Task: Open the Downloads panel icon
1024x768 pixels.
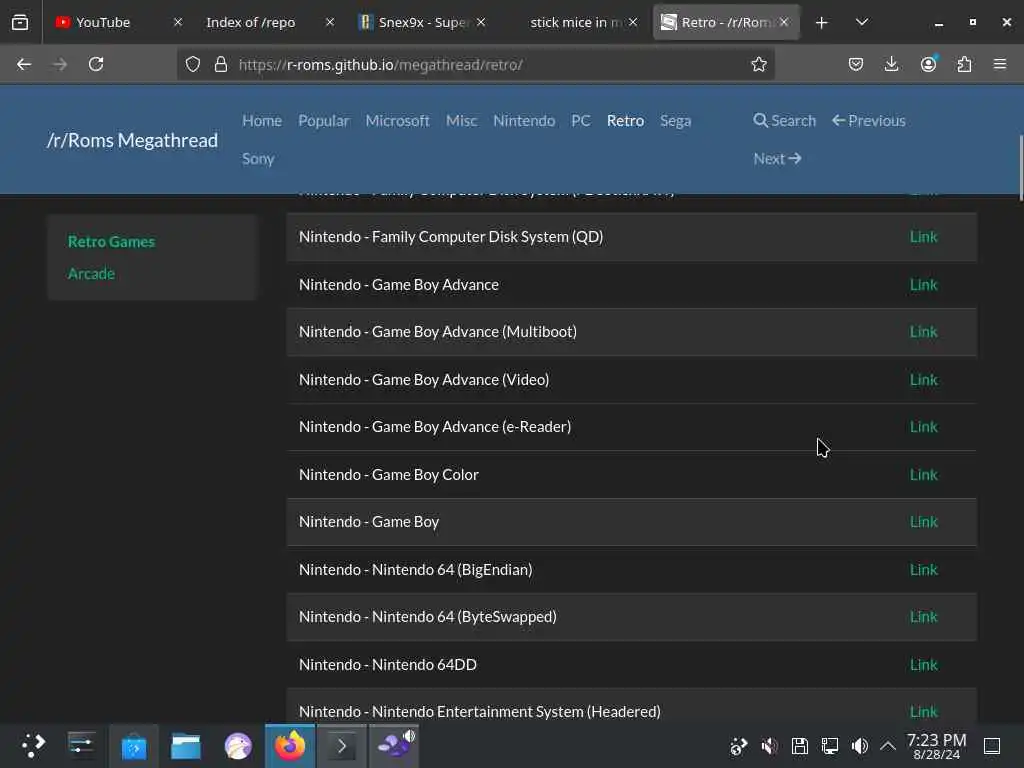Action: [891, 64]
